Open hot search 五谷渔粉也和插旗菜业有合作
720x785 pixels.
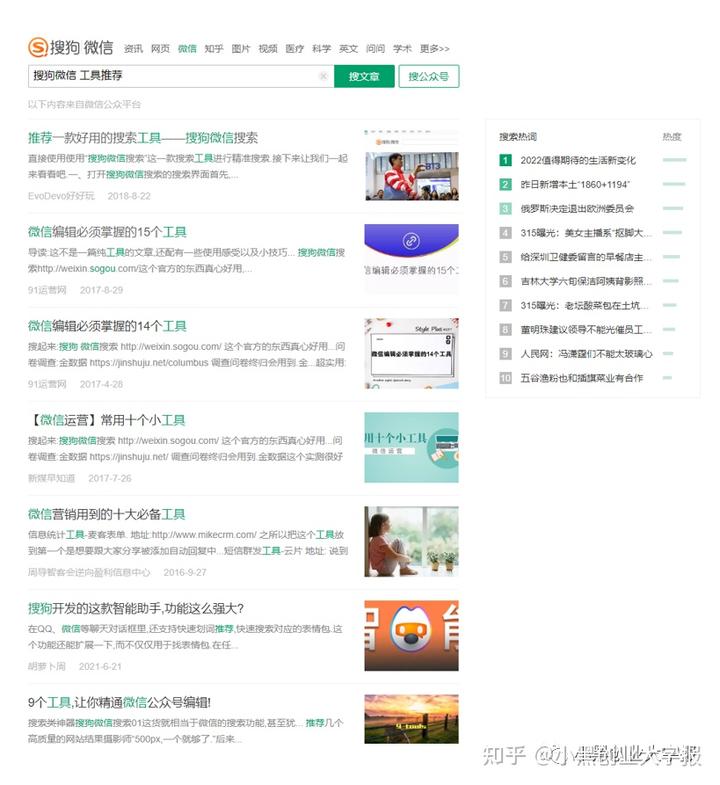click(x=582, y=378)
